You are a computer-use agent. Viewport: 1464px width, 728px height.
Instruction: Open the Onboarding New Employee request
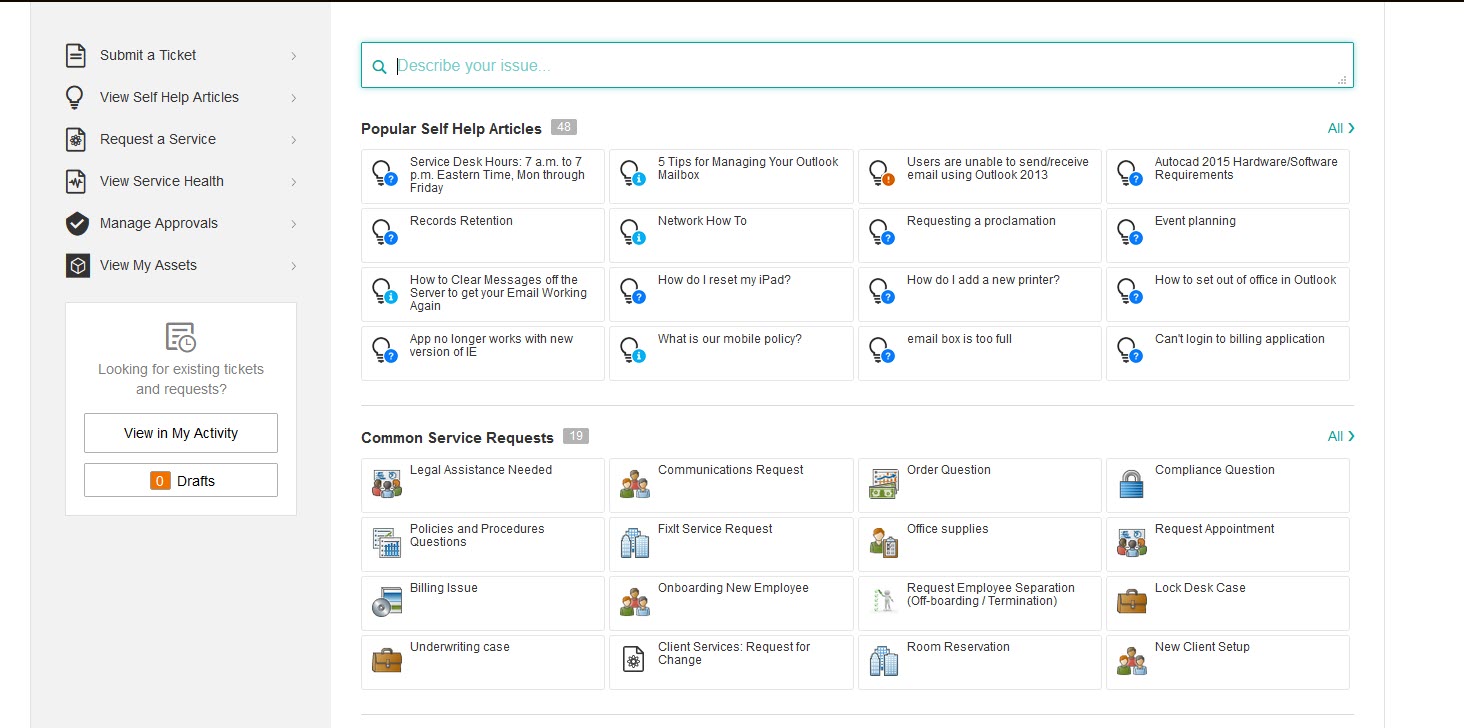point(733,588)
